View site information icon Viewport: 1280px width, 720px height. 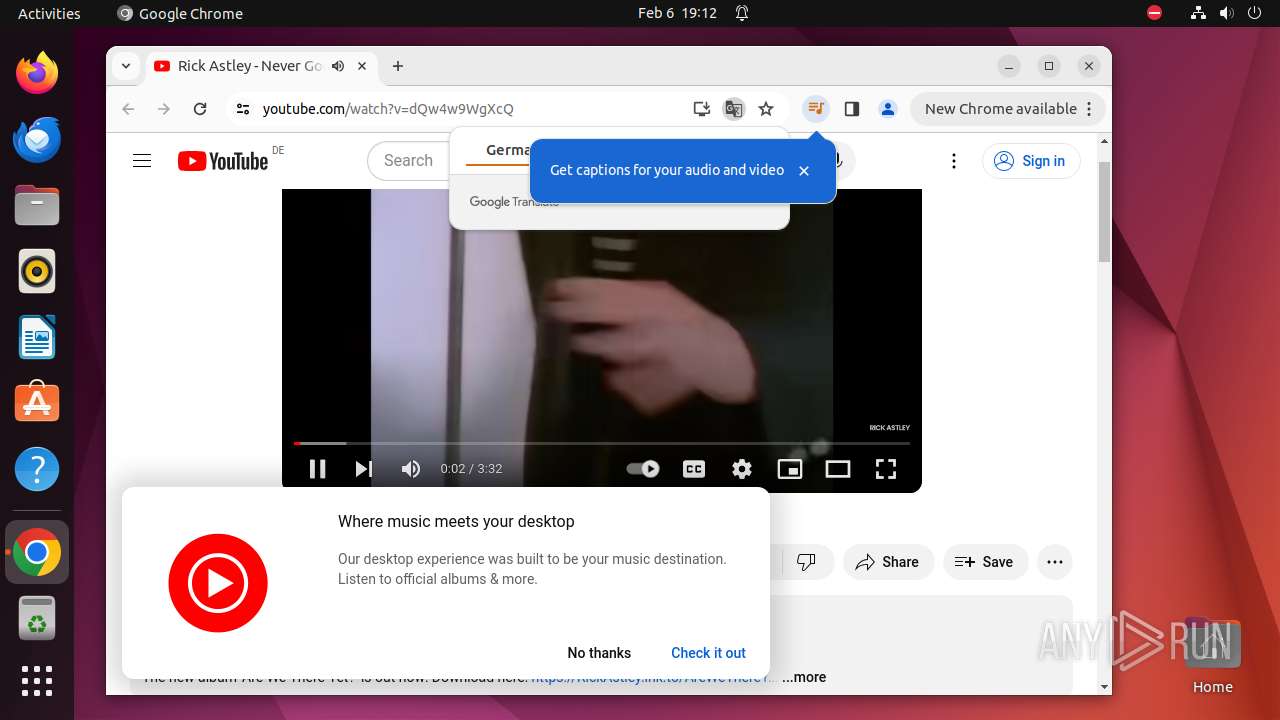pyautogui.click(x=242, y=109)
